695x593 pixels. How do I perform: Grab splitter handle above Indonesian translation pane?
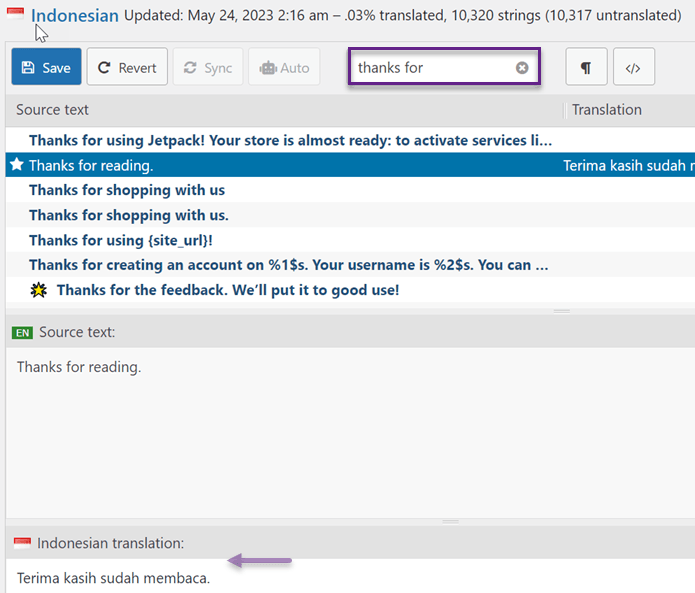(x=450, y=522)
